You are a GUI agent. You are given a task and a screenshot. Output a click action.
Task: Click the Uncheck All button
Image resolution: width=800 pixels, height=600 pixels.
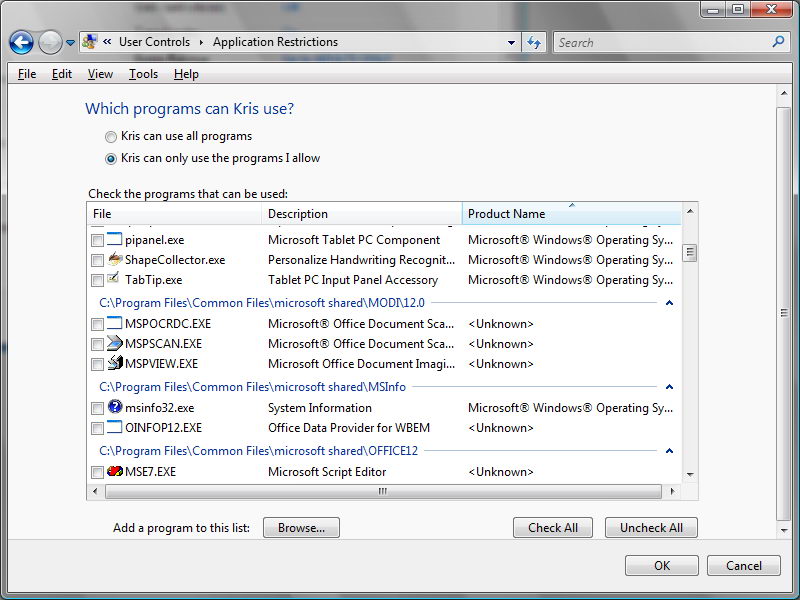click(651, 528)
